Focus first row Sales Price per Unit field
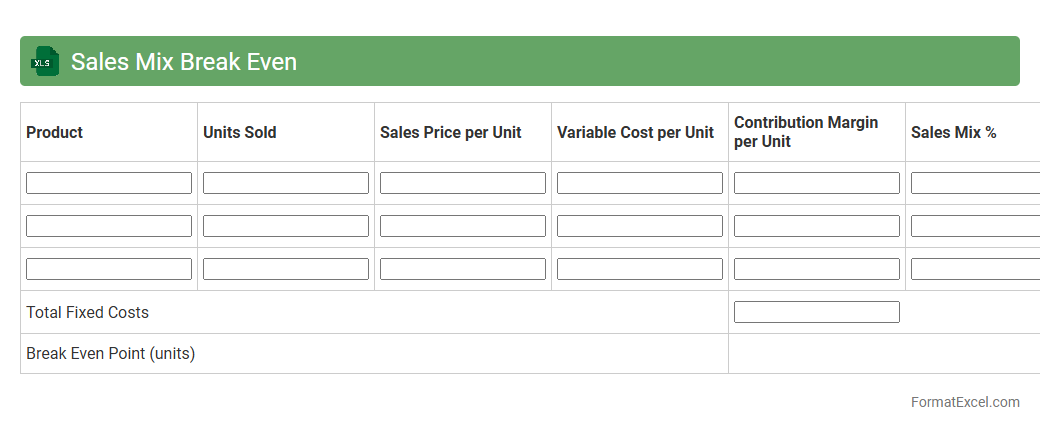1040x431 pixels. (x=463, y=183)
